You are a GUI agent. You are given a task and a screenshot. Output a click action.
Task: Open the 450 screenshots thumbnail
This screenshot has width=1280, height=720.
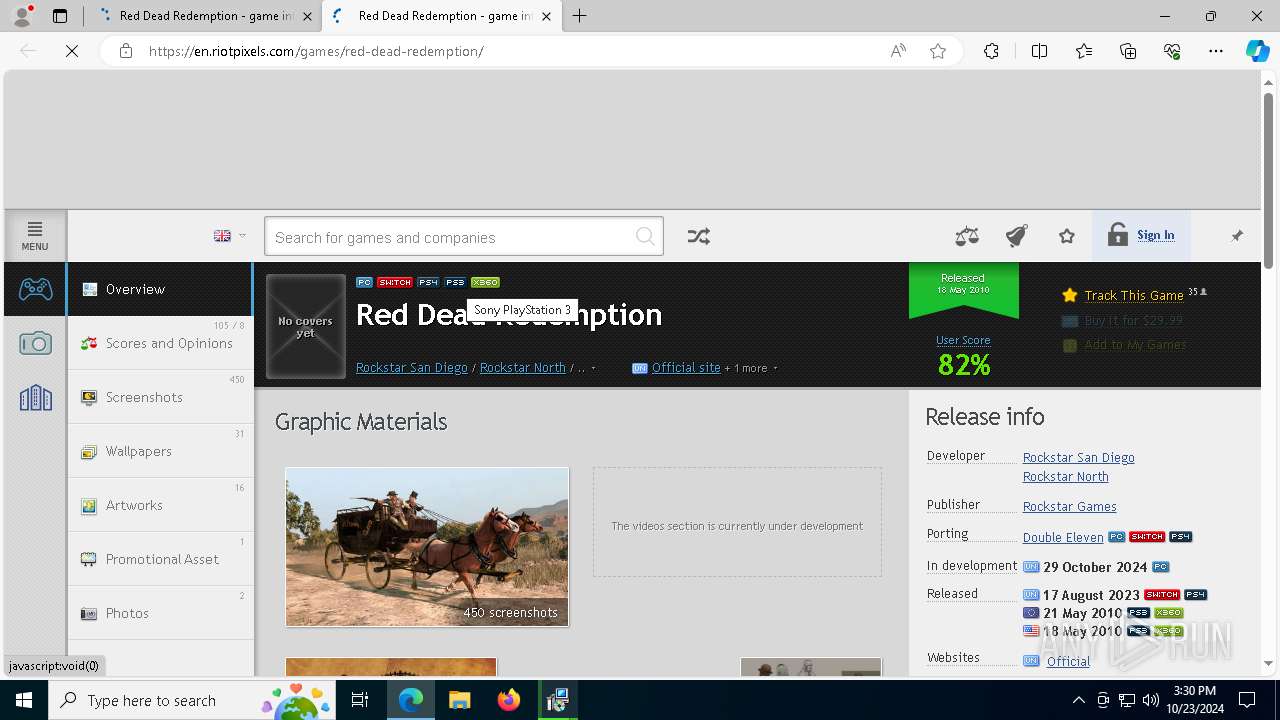click(x=427, y=547)
